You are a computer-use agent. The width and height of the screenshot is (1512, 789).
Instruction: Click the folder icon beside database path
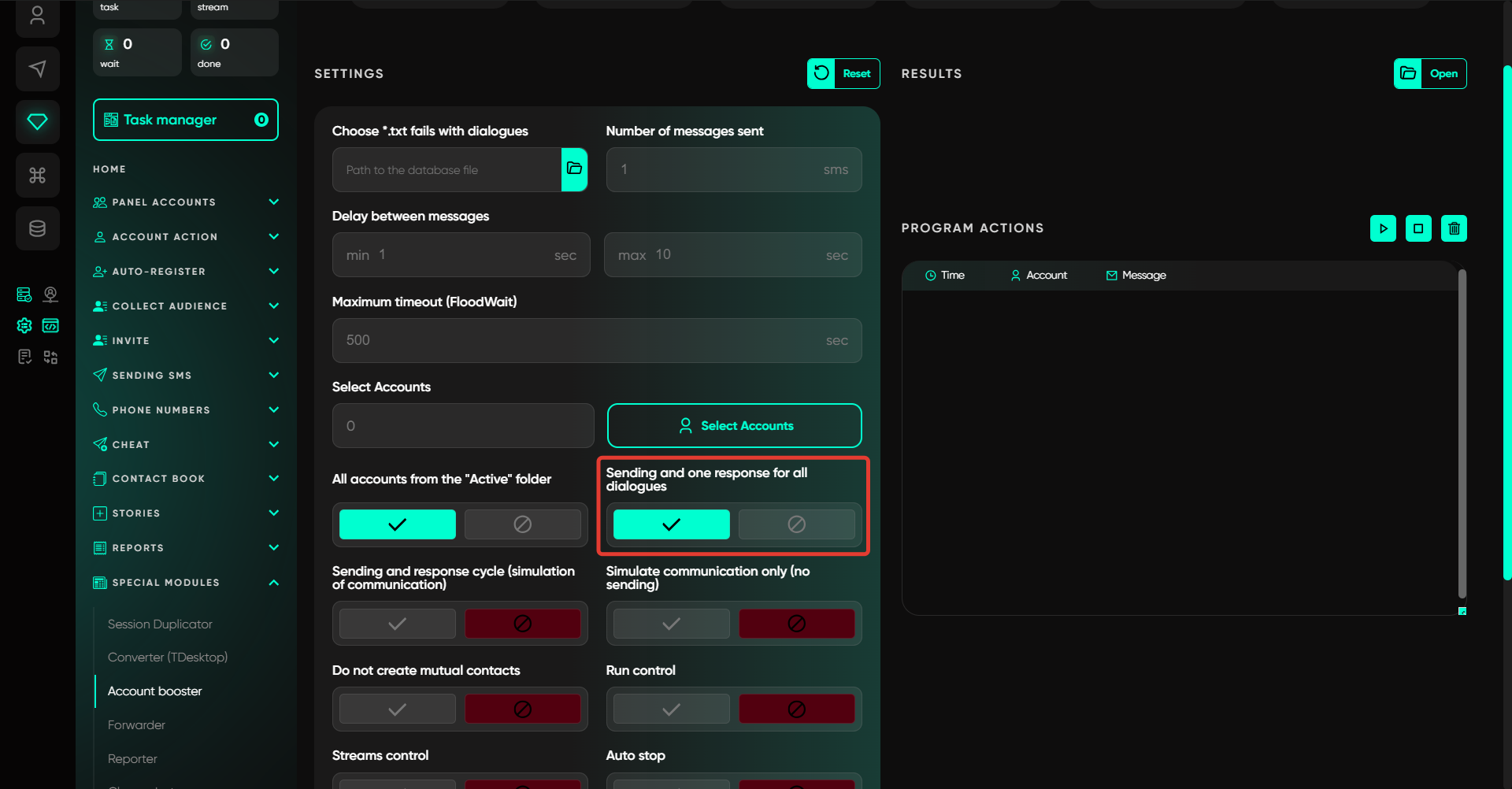pyautogui.click(x=574, y=169)
